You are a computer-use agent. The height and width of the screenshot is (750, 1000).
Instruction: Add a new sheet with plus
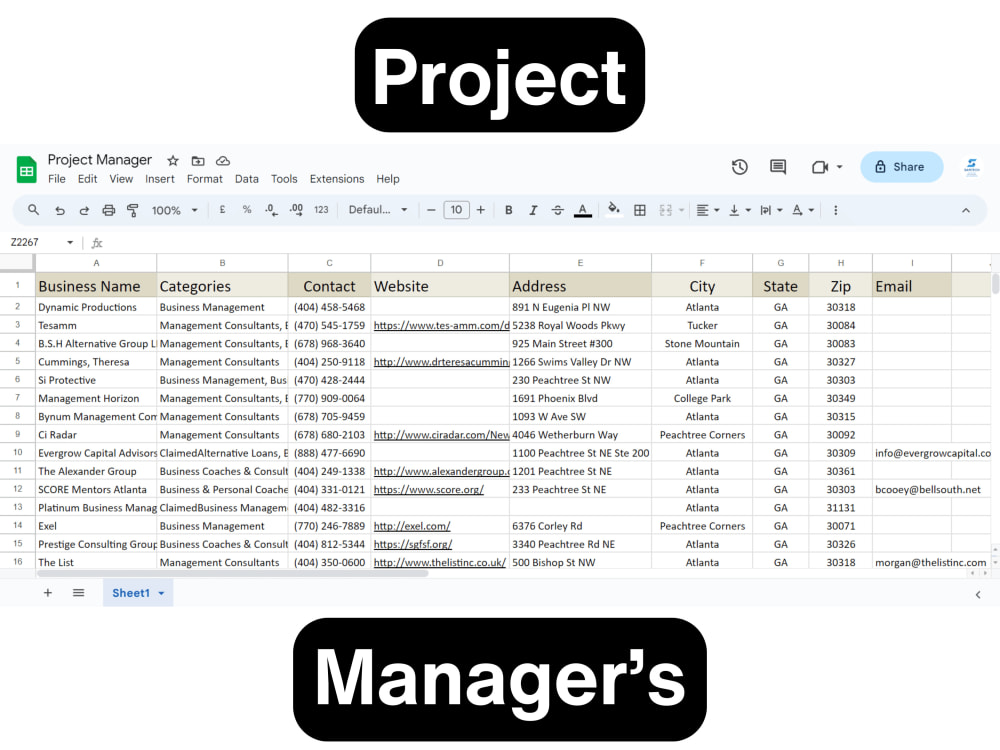(47, 593)
